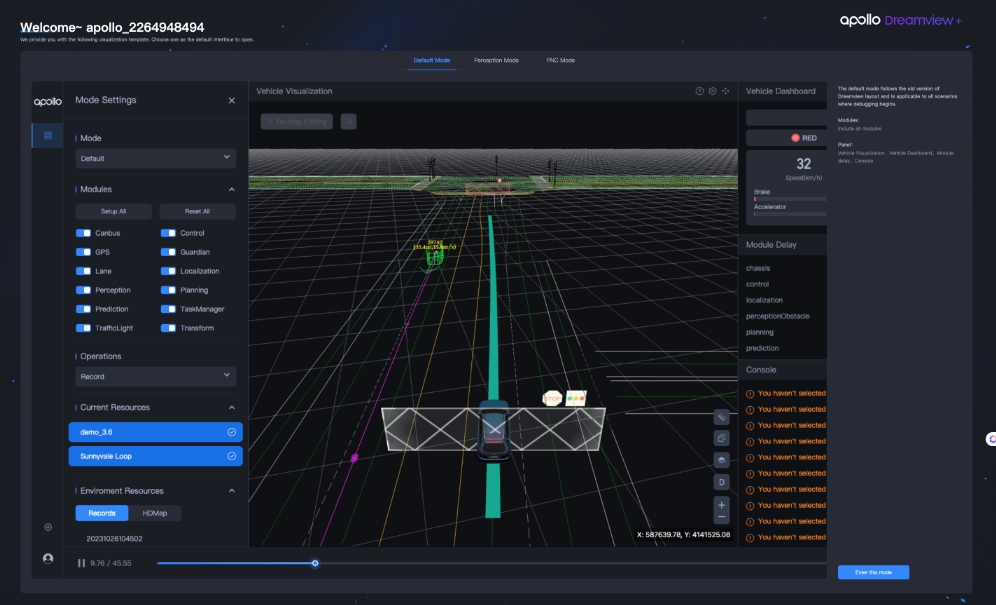Click the floating assistant icon at right edge
The width and height of the screenshot is (996, 605).
991,439
